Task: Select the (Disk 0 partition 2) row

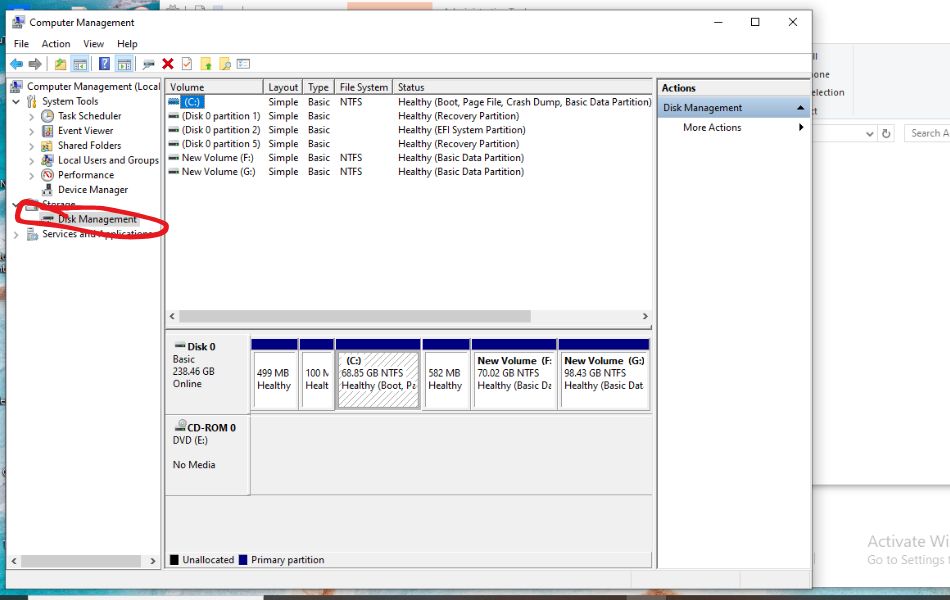Action: click(409, 130)
